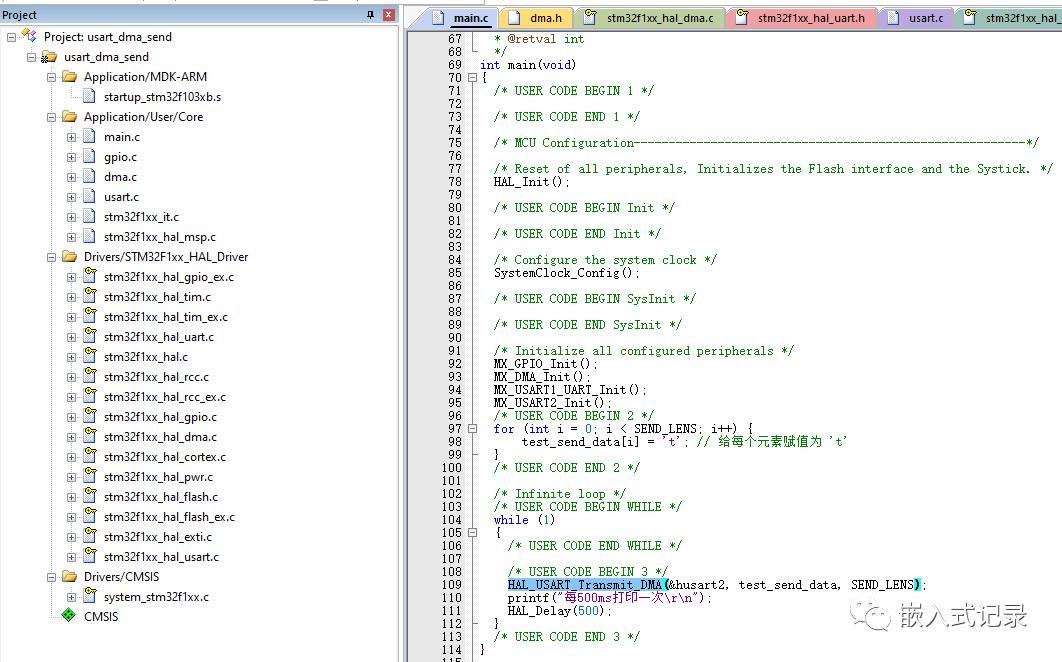
Task: Click the MX_USART2_Init() code line
Action: coord(553,403)
